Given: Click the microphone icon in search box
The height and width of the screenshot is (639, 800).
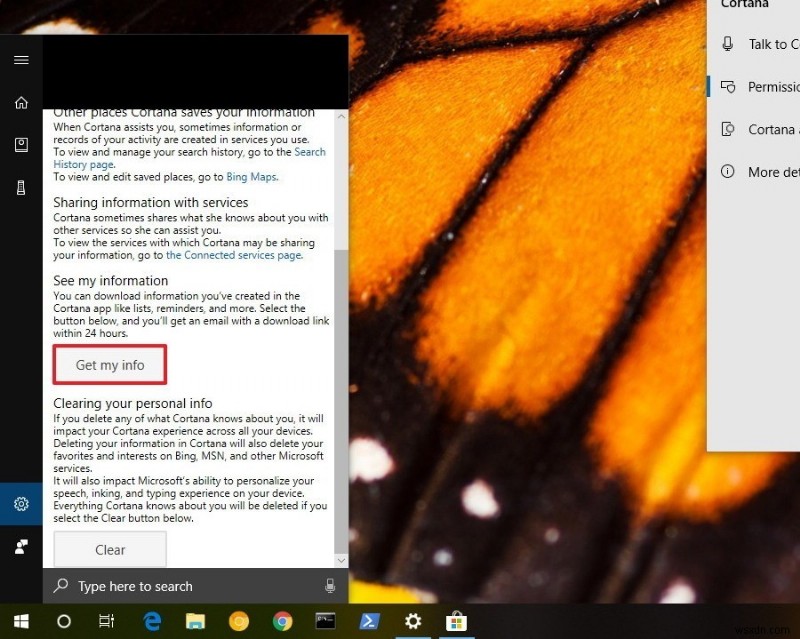Looking at the screenshot, I should [330, 585].
